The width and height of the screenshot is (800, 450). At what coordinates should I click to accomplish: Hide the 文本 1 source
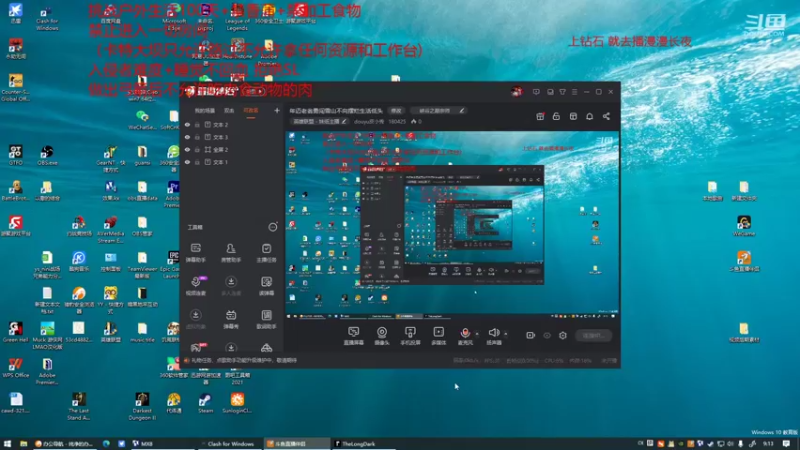pos(187,162)
